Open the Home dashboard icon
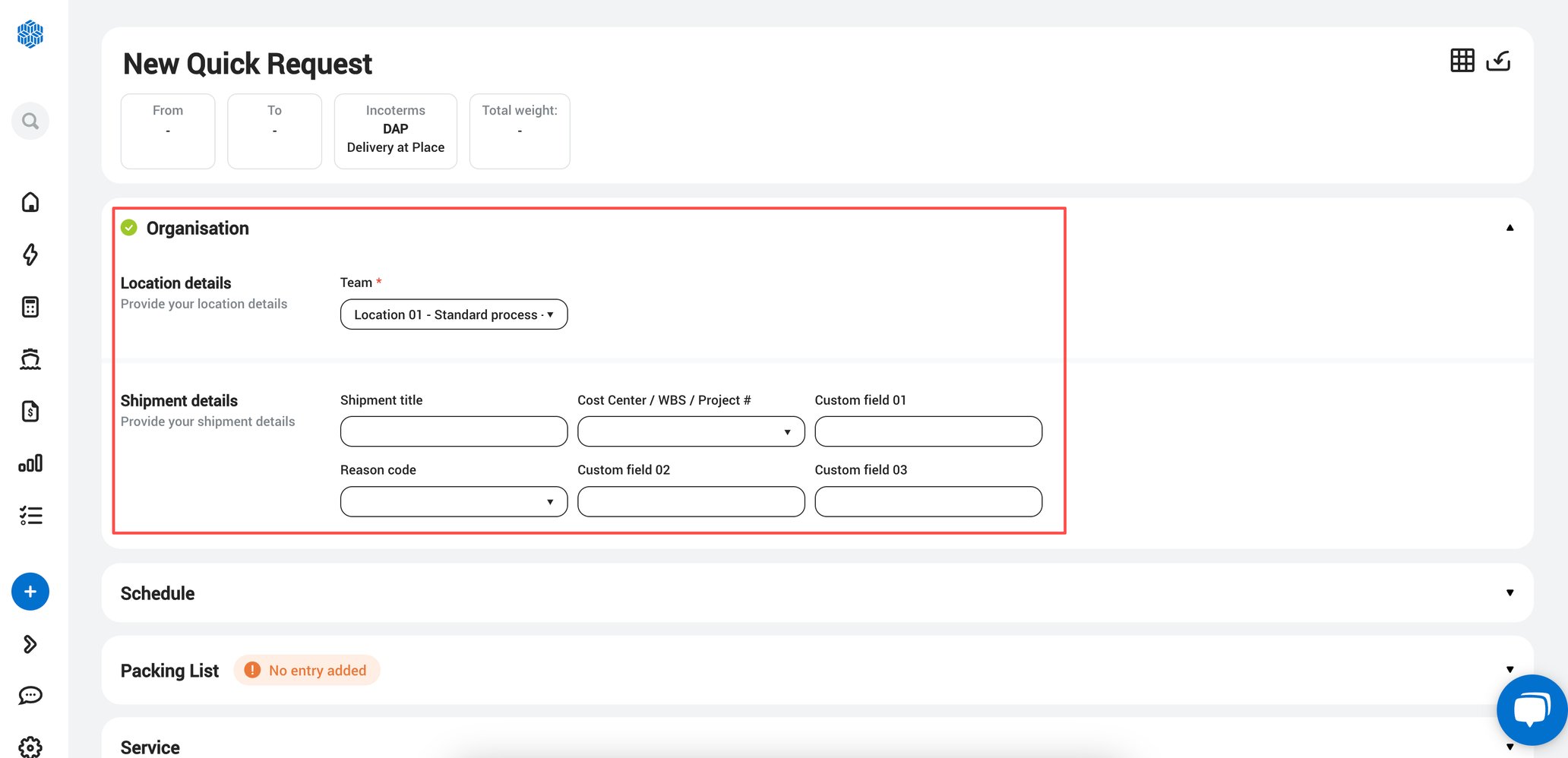The image size is (1568, 758). [30, 202]
